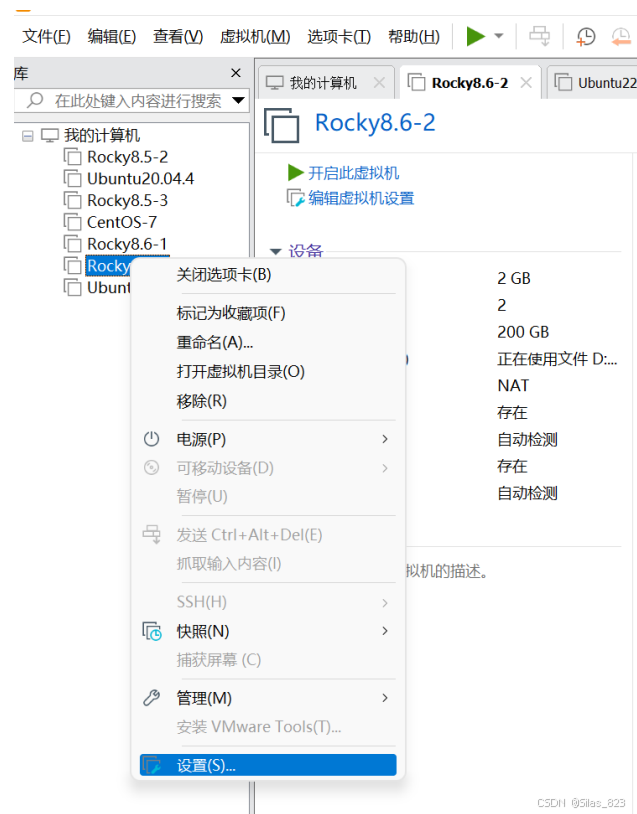Click the VM icon beside Rocky8.5-3
Viewport: 637px width, 814px height.
(x=73, y=201)
